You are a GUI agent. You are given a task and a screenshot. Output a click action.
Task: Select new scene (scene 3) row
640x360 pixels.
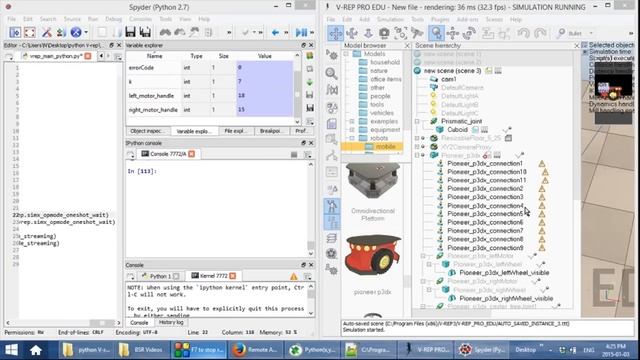coord(452,71)
